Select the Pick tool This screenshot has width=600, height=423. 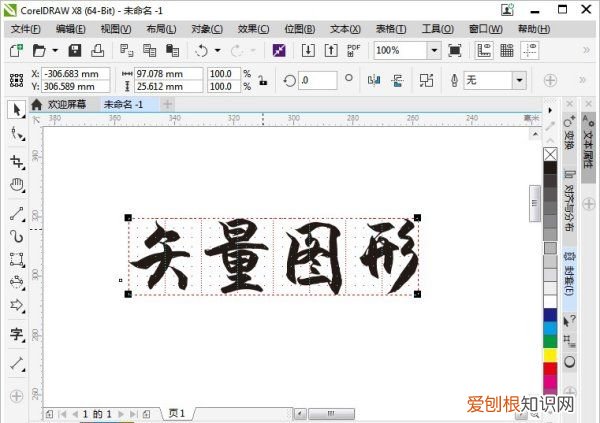16,110
